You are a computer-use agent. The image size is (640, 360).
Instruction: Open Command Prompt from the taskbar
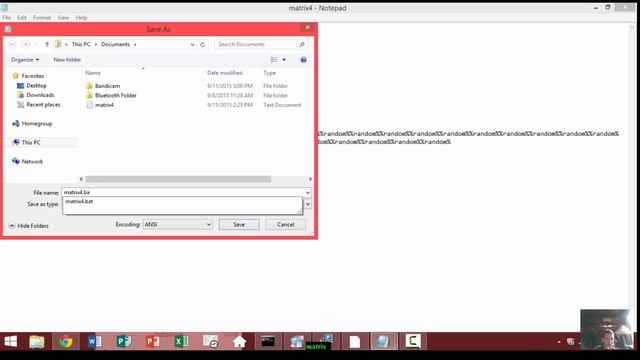click(x=268, y=341)
